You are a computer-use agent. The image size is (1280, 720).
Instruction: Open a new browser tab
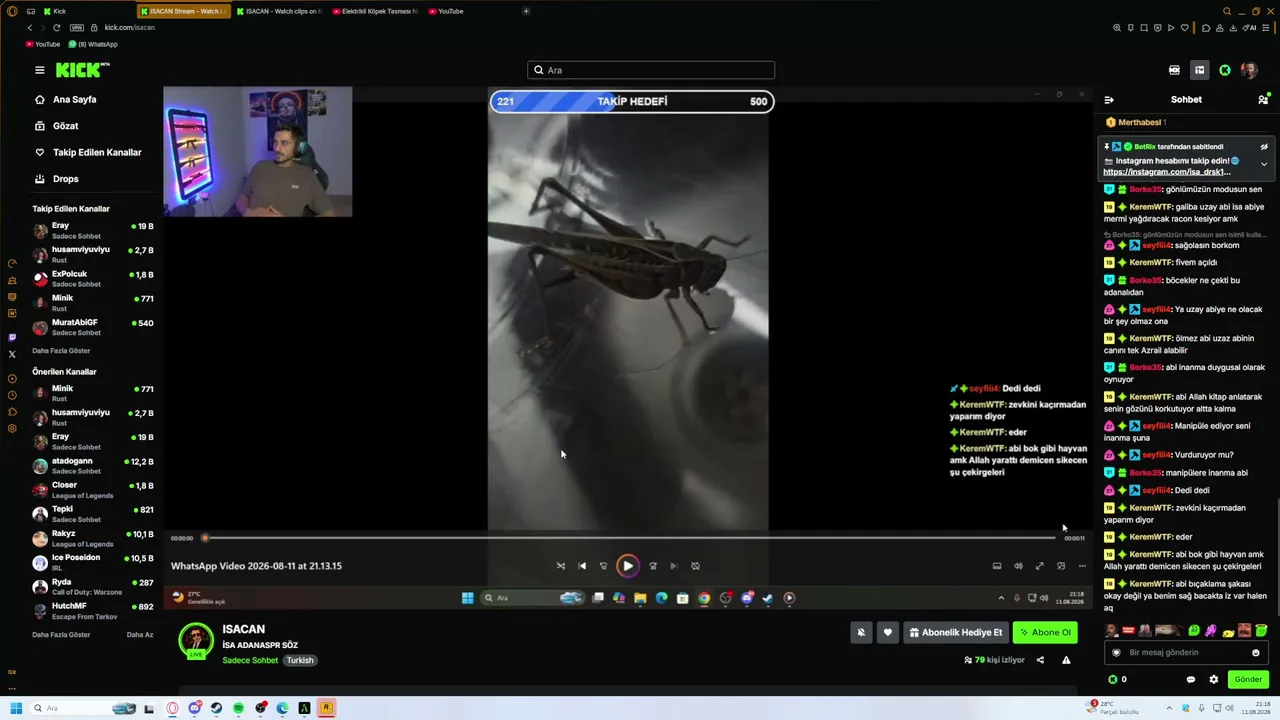pyautogui.click(x=526, y=11)
